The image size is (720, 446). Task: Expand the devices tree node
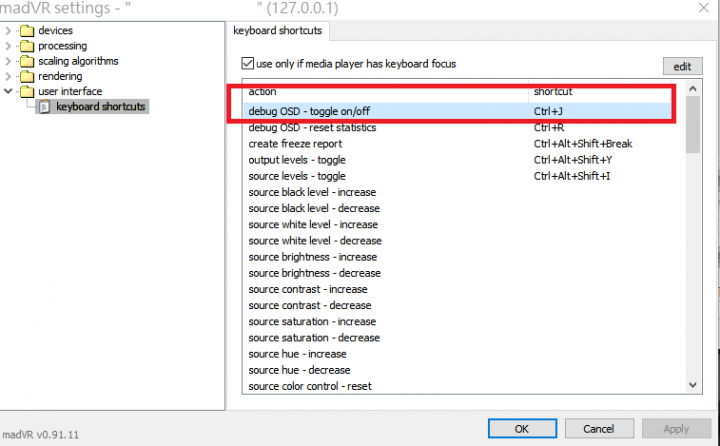(x=8, y=31)
